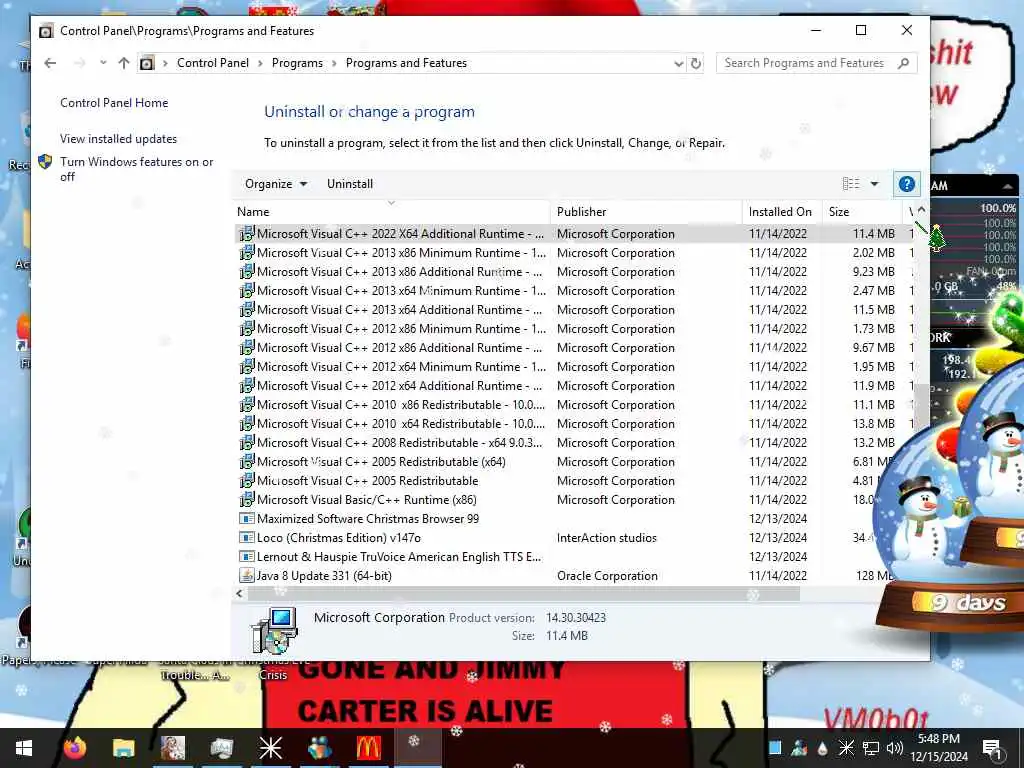Image resolution: width=1024 pixels, height=768 pixels.
Task: Click the icon of Java 8 Update 331
Action: tap(246, 575)
